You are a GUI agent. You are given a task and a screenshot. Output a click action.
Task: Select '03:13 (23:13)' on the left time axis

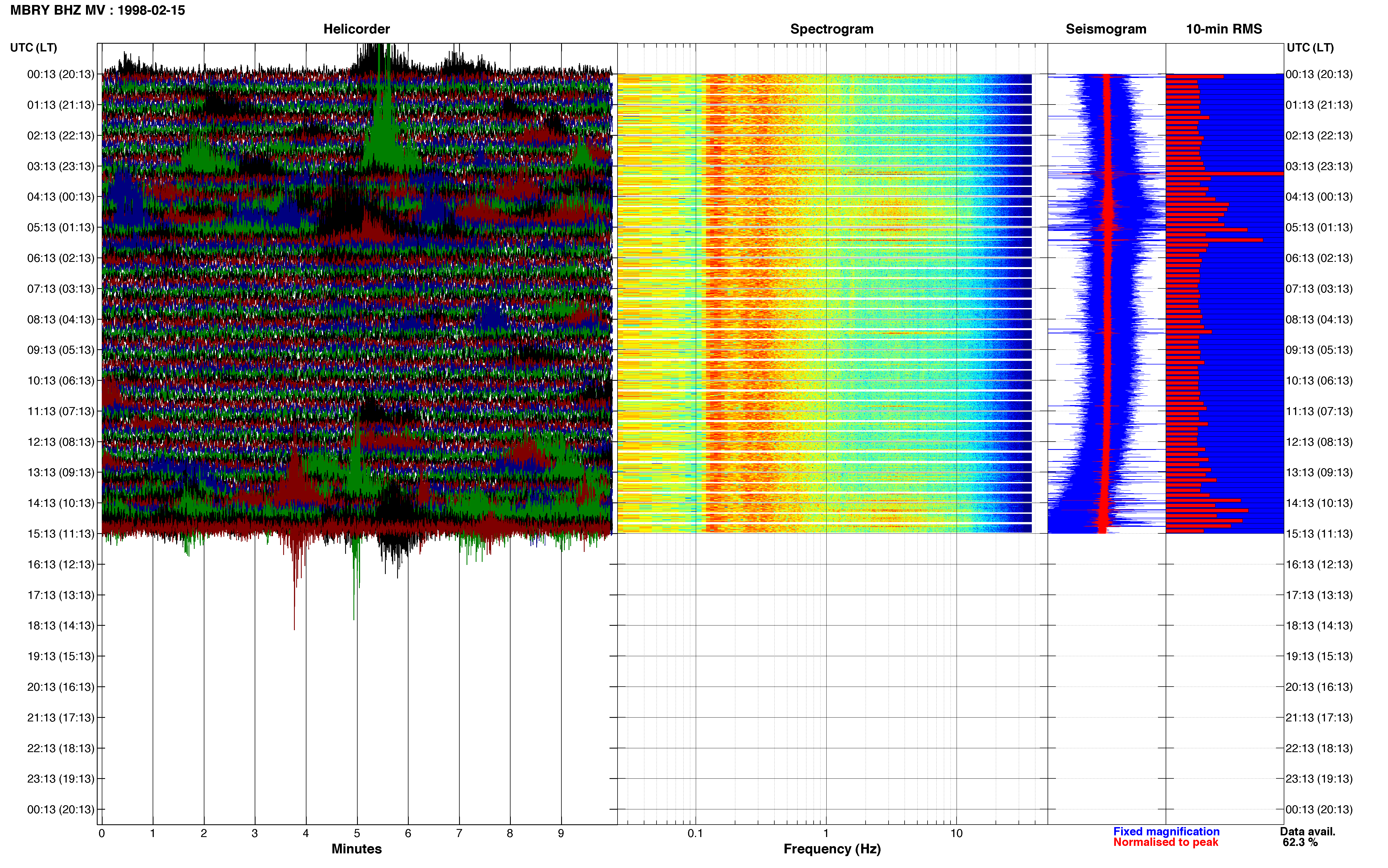click(61, 166)
